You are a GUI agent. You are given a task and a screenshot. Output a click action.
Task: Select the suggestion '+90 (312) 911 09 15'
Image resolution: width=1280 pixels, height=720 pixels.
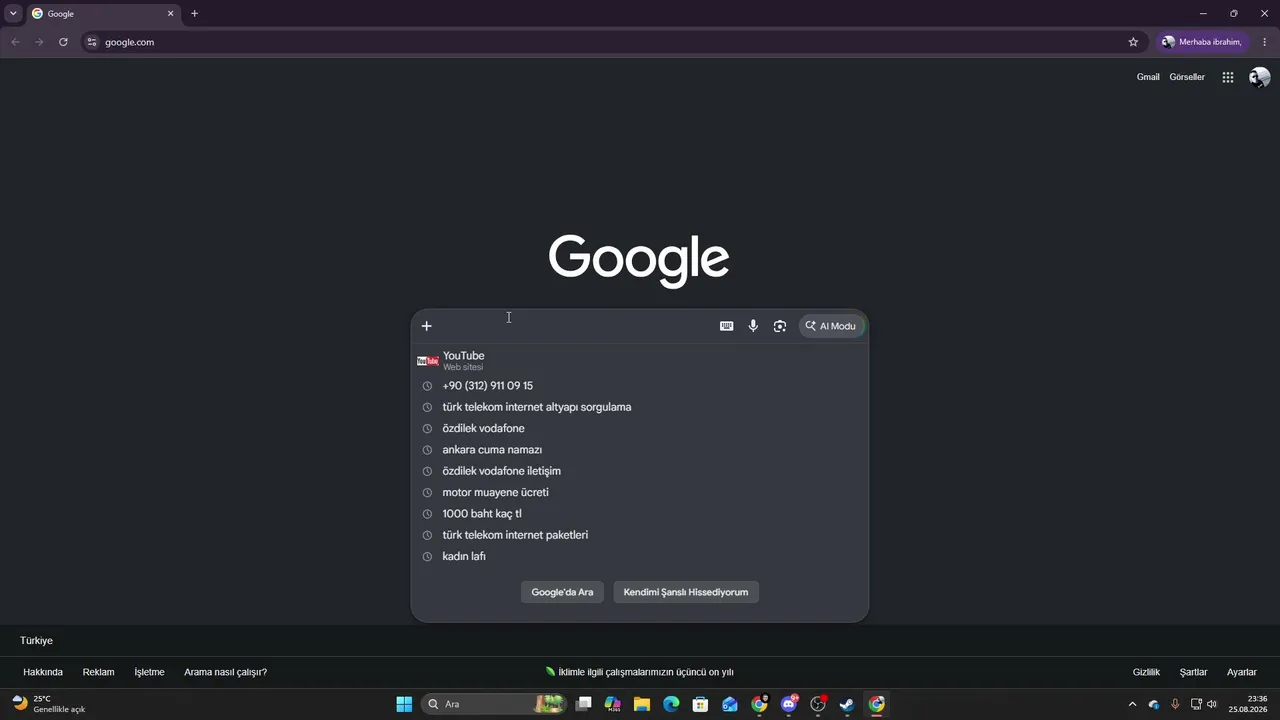(x=640, y=386)
